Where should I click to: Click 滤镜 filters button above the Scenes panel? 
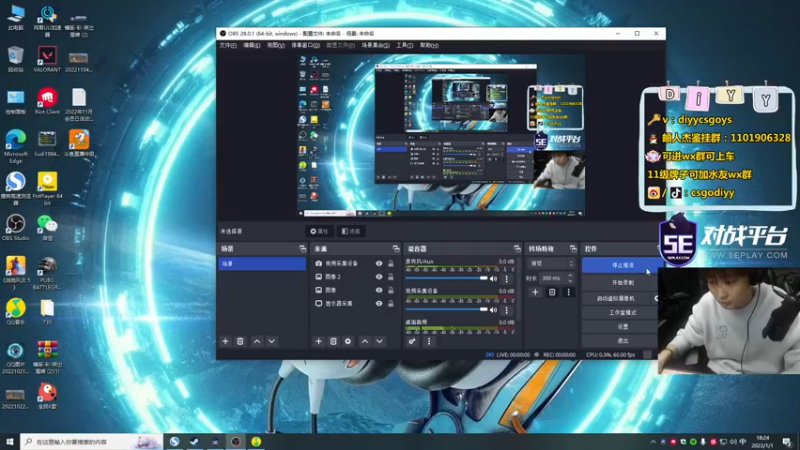pyautogui.click(x=351, y=231)
